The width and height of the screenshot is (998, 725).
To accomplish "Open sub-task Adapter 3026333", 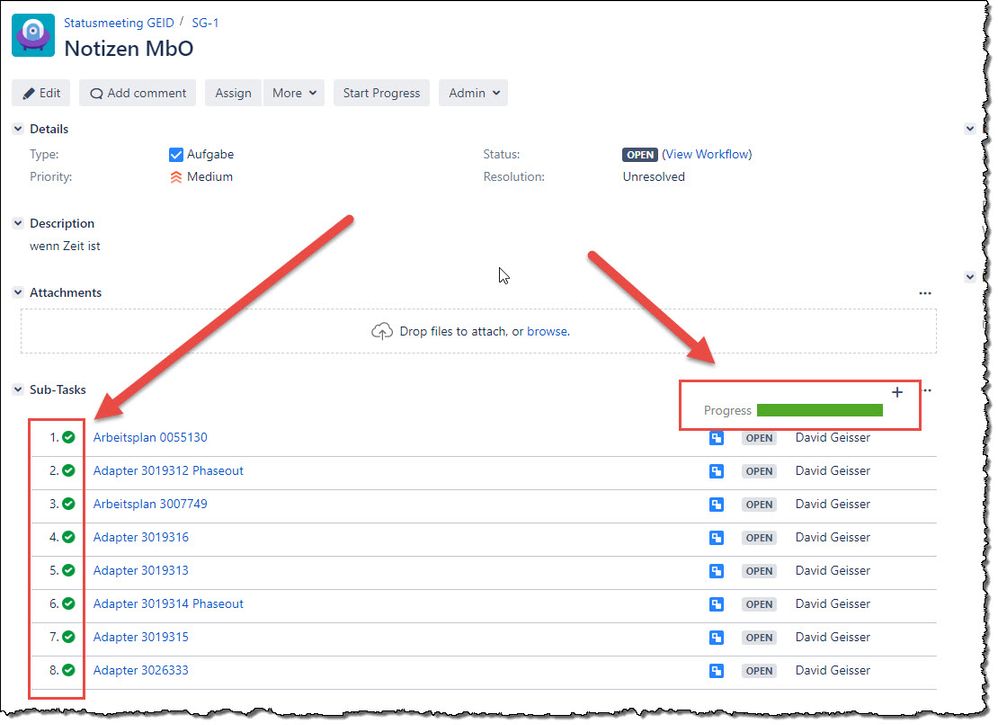I will (141, 670).
